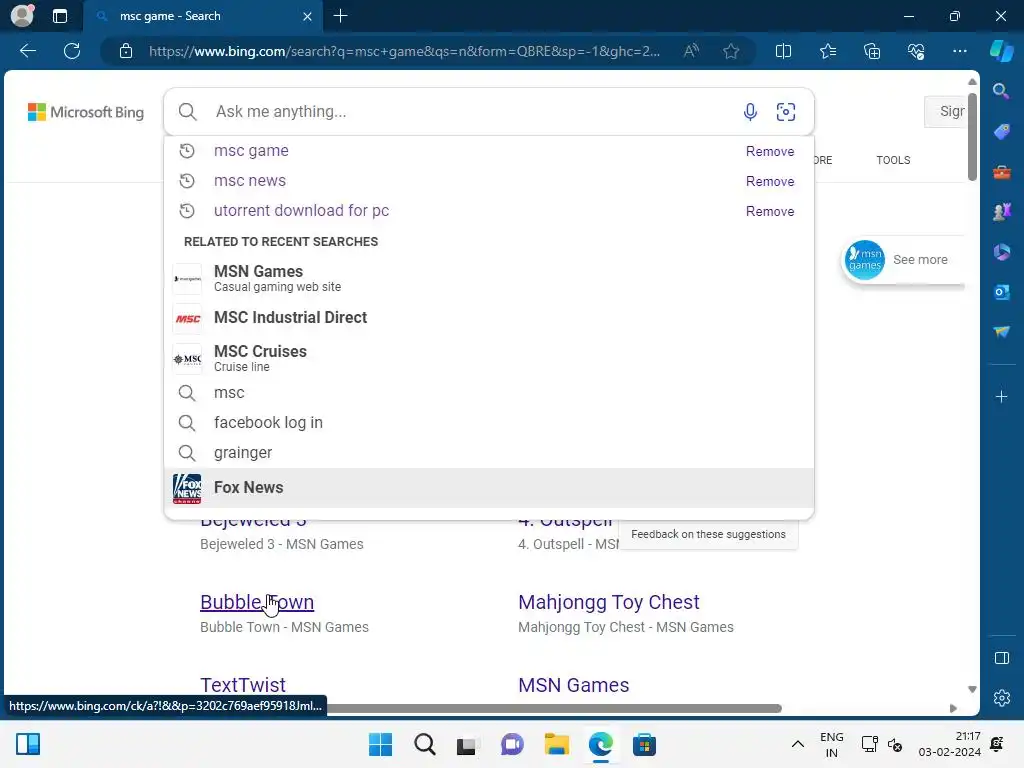Close the 'msc game - Search' tab
1024x768 pixels.
point(307,16)
